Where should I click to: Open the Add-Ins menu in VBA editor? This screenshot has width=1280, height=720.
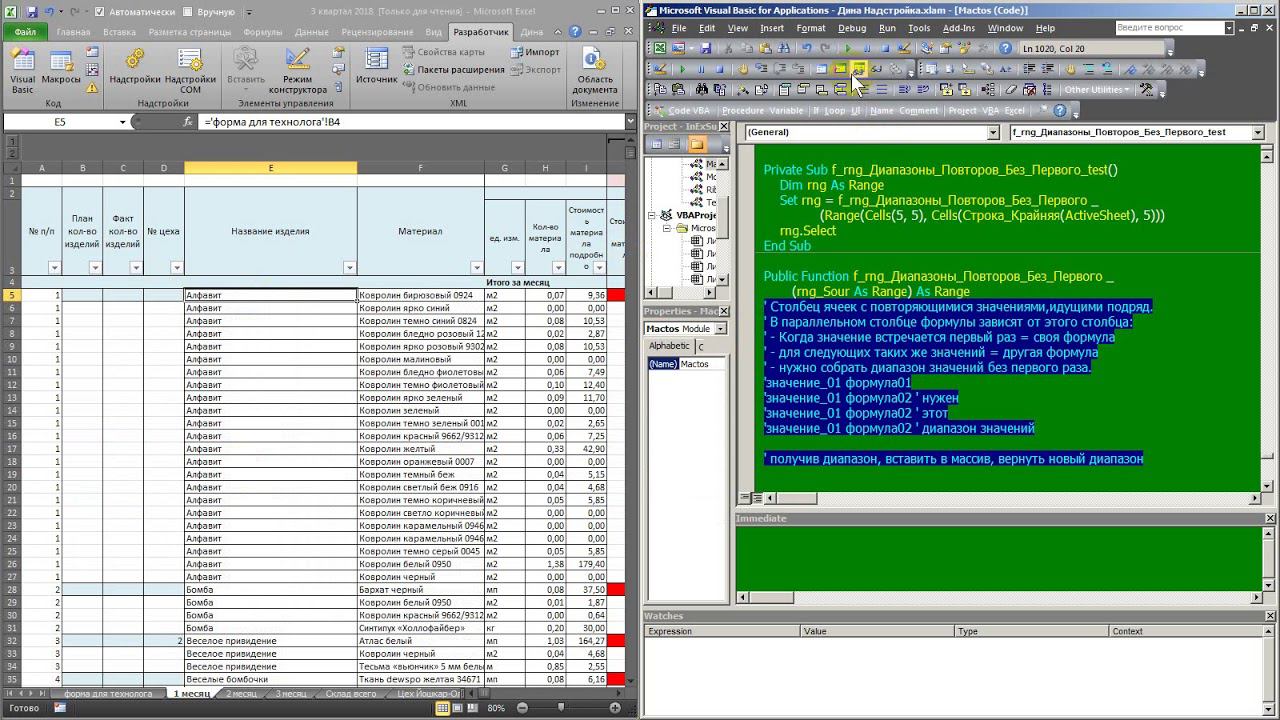point(959,28)
